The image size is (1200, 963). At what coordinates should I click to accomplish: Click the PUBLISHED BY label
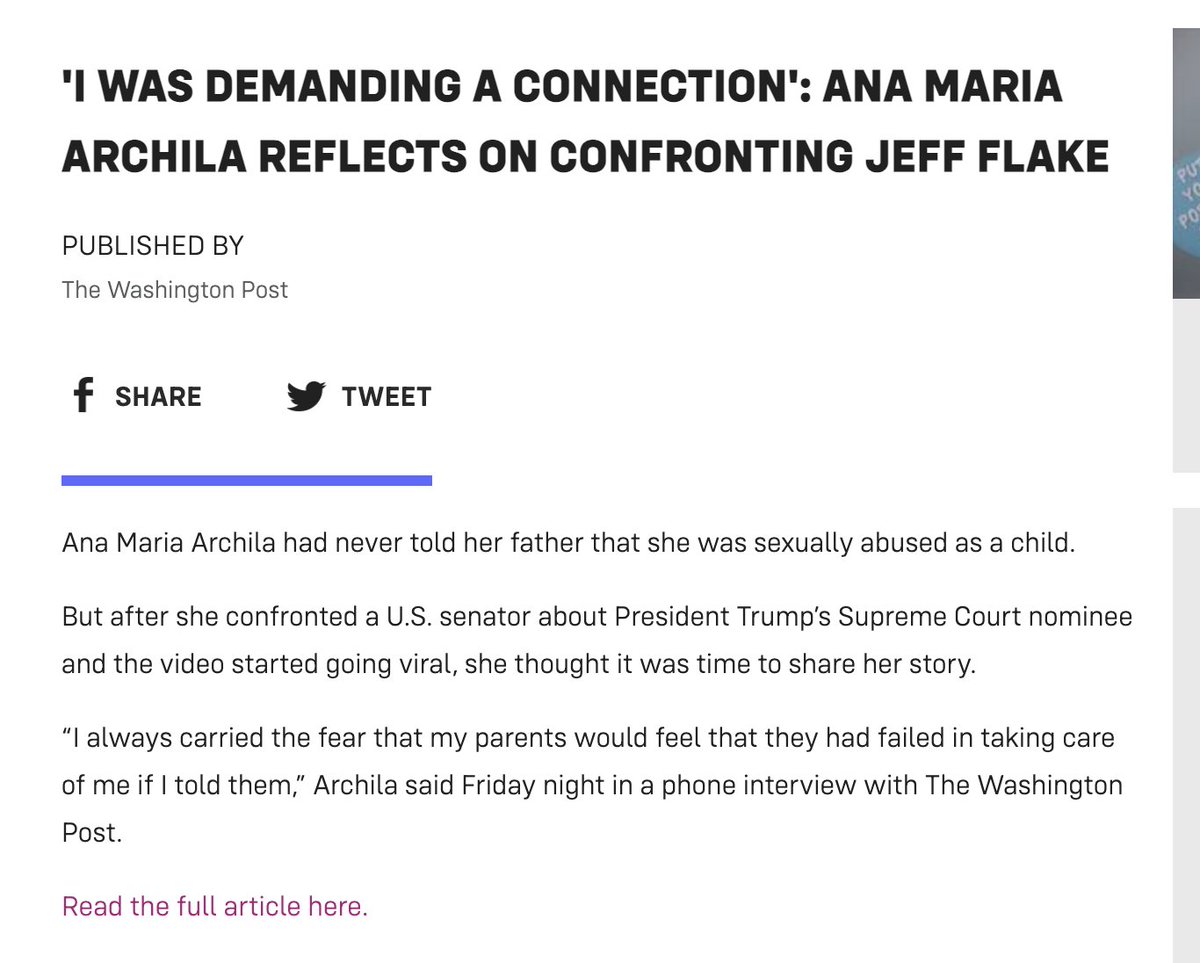pyautogui.click(x=153, y=245)
